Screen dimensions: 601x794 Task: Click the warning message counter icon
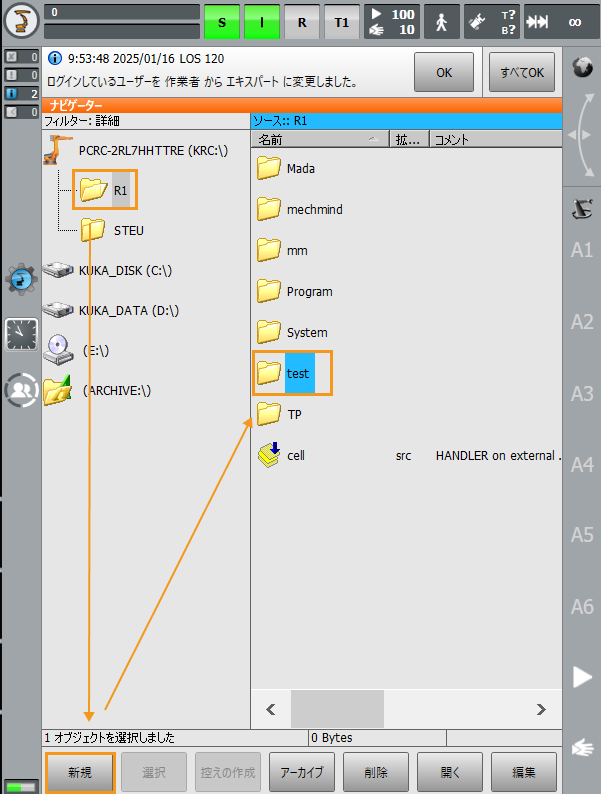click(21, 75)
